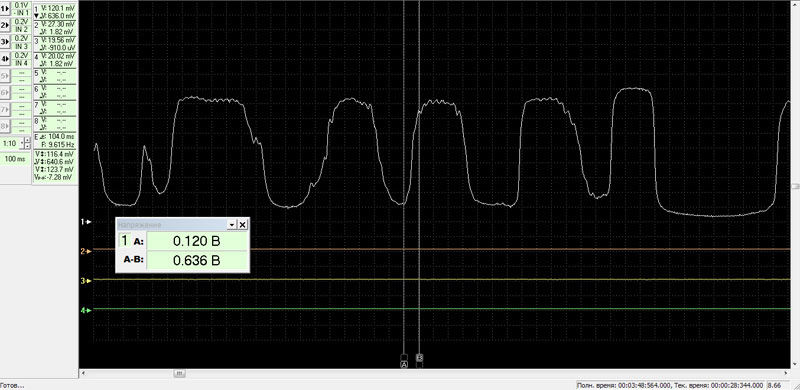Increase the 1:10 scale with up stepper

click(27, 141)
